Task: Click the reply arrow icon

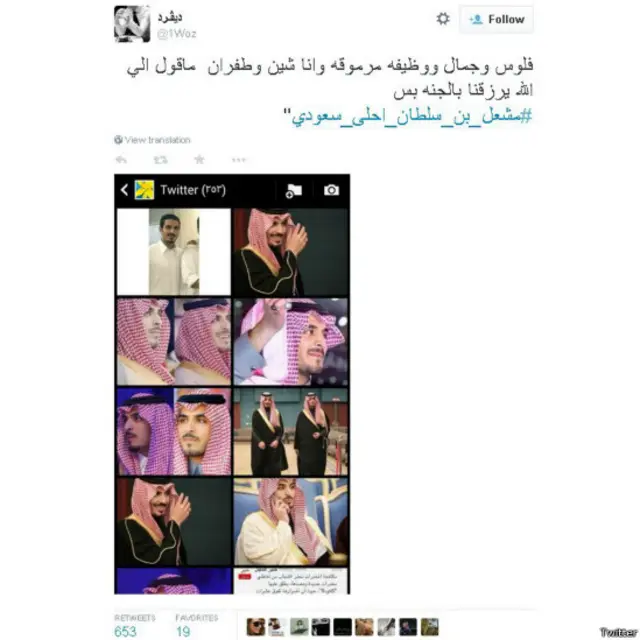Action: pos(121,160)
